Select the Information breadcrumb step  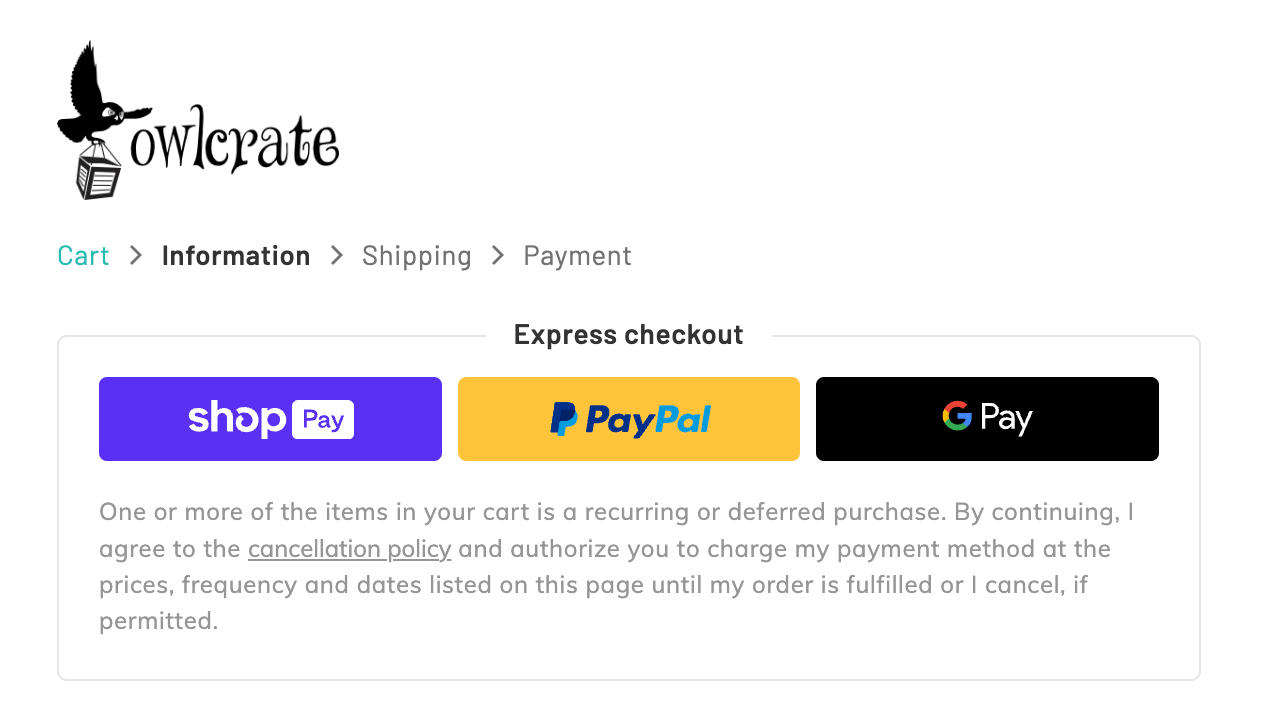click(x=236, y=255)
